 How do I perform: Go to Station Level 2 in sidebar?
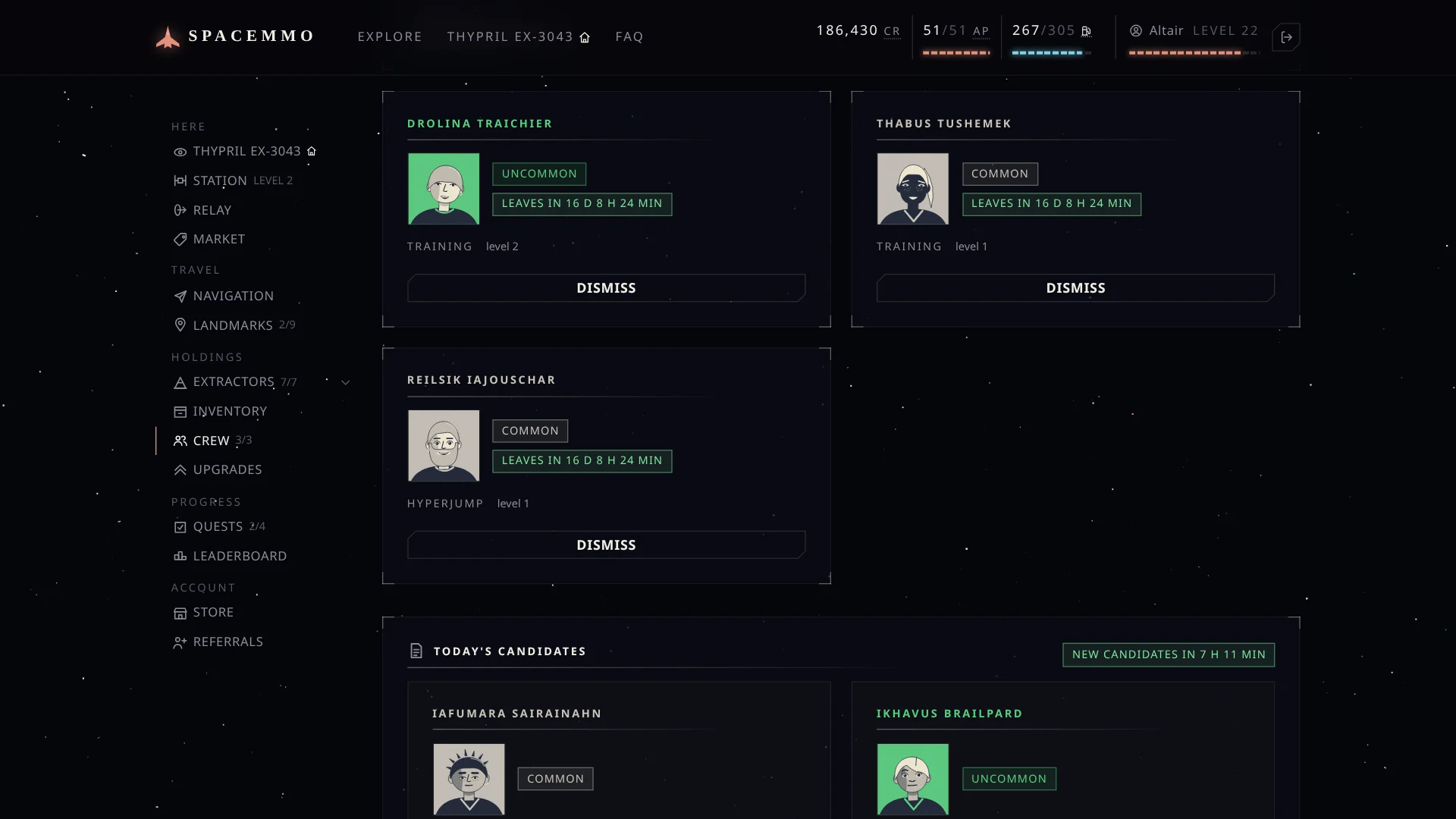pyautogui.click(x=233, y=180)
